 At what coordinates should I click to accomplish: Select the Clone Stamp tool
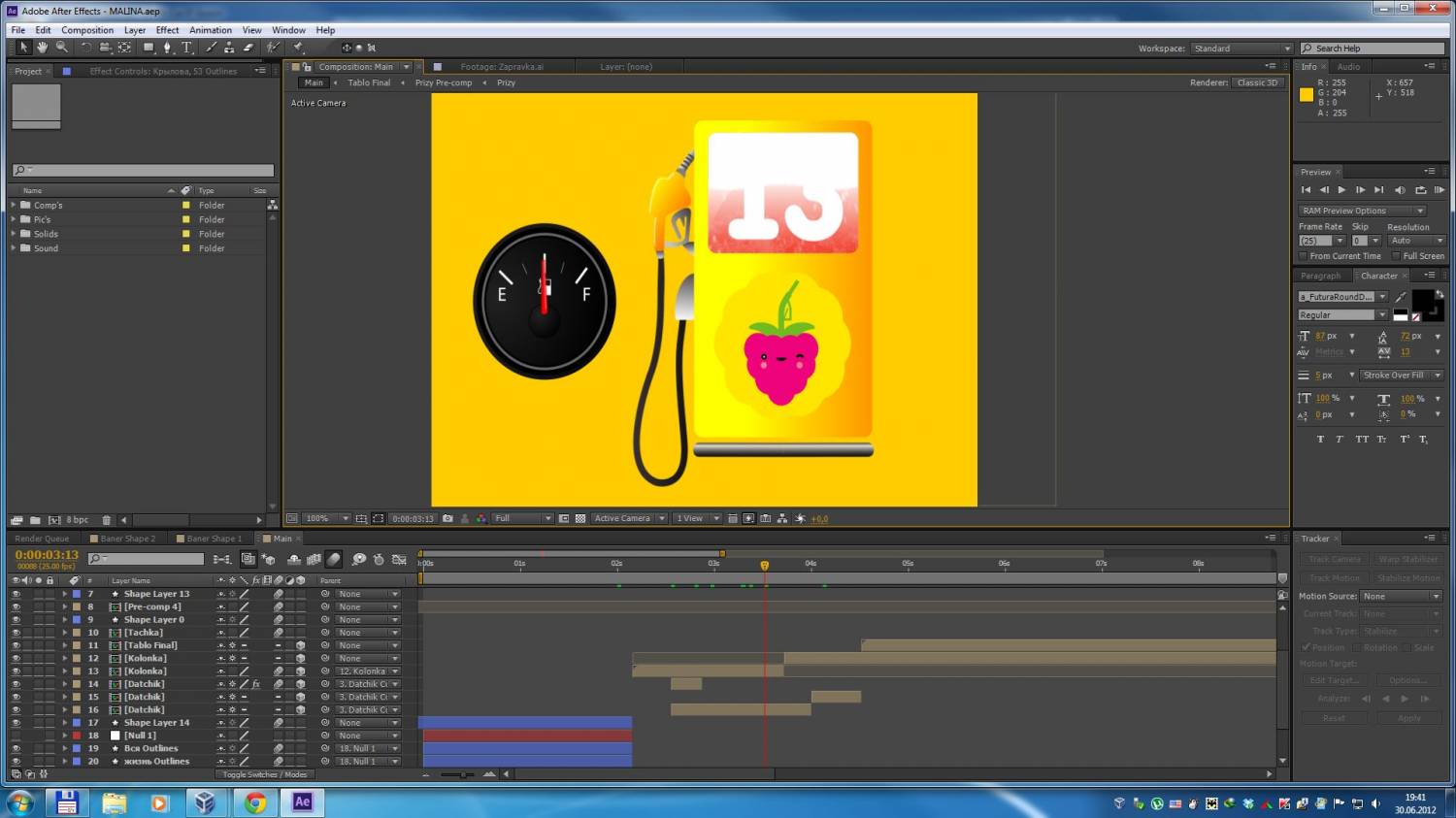pos(229,48)
